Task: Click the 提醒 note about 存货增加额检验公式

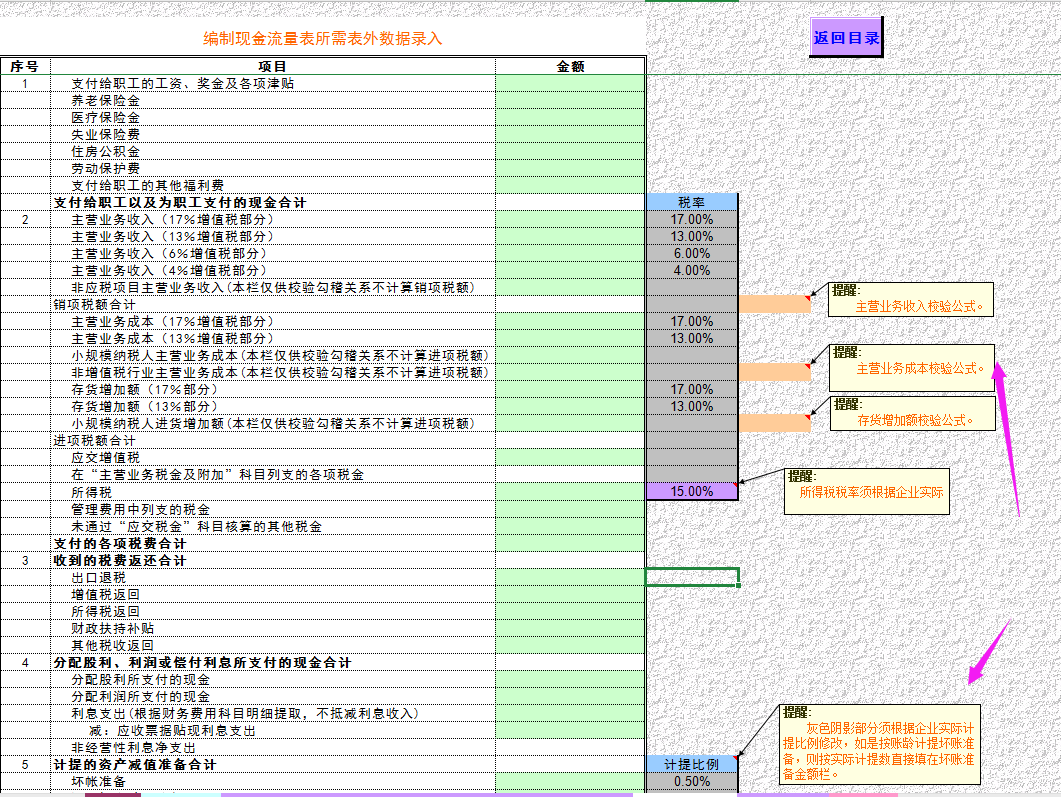Action: (910, 412)
